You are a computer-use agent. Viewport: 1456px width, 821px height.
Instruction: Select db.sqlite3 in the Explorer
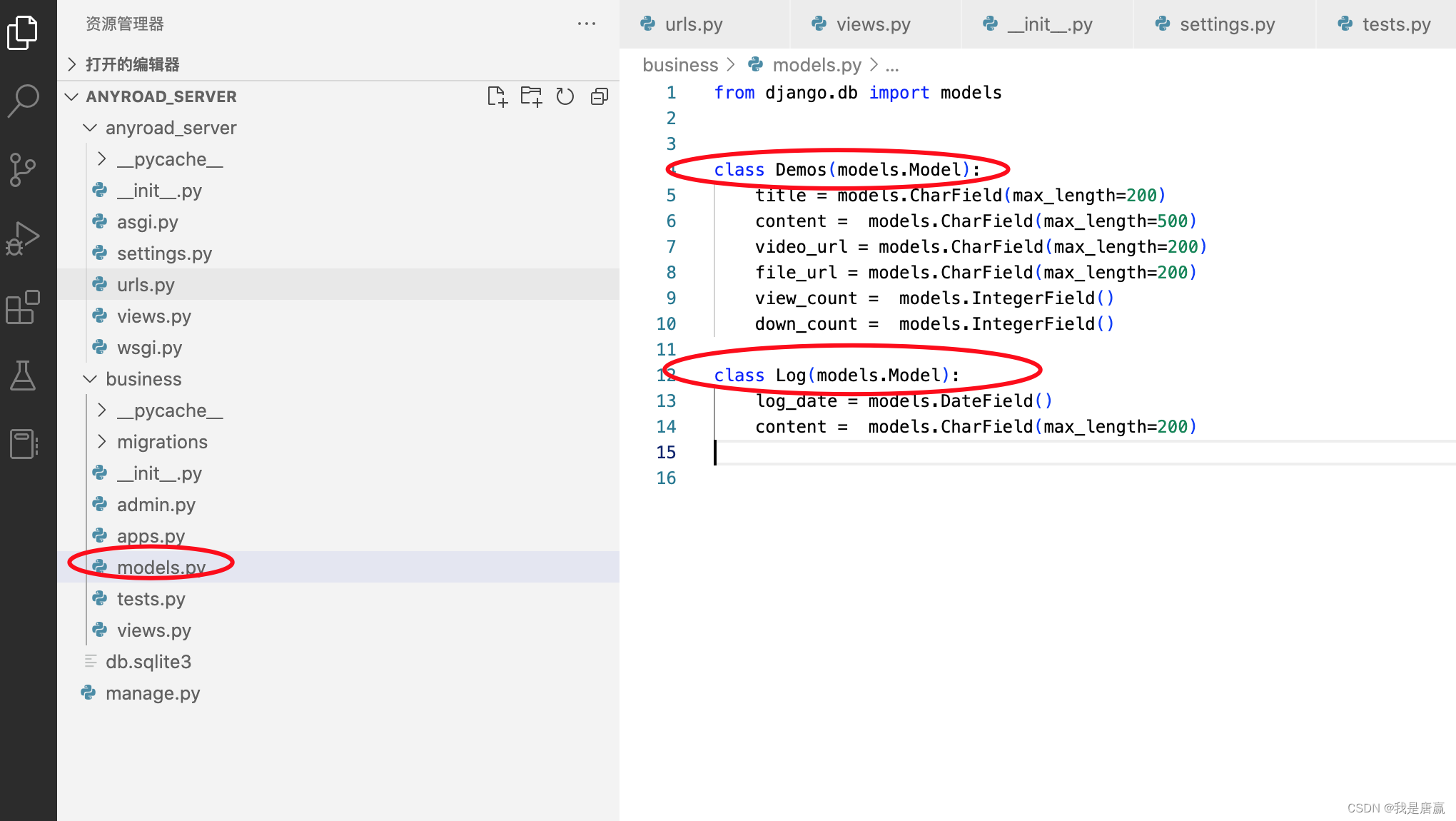pyautogui.click(x=148, y=661)
